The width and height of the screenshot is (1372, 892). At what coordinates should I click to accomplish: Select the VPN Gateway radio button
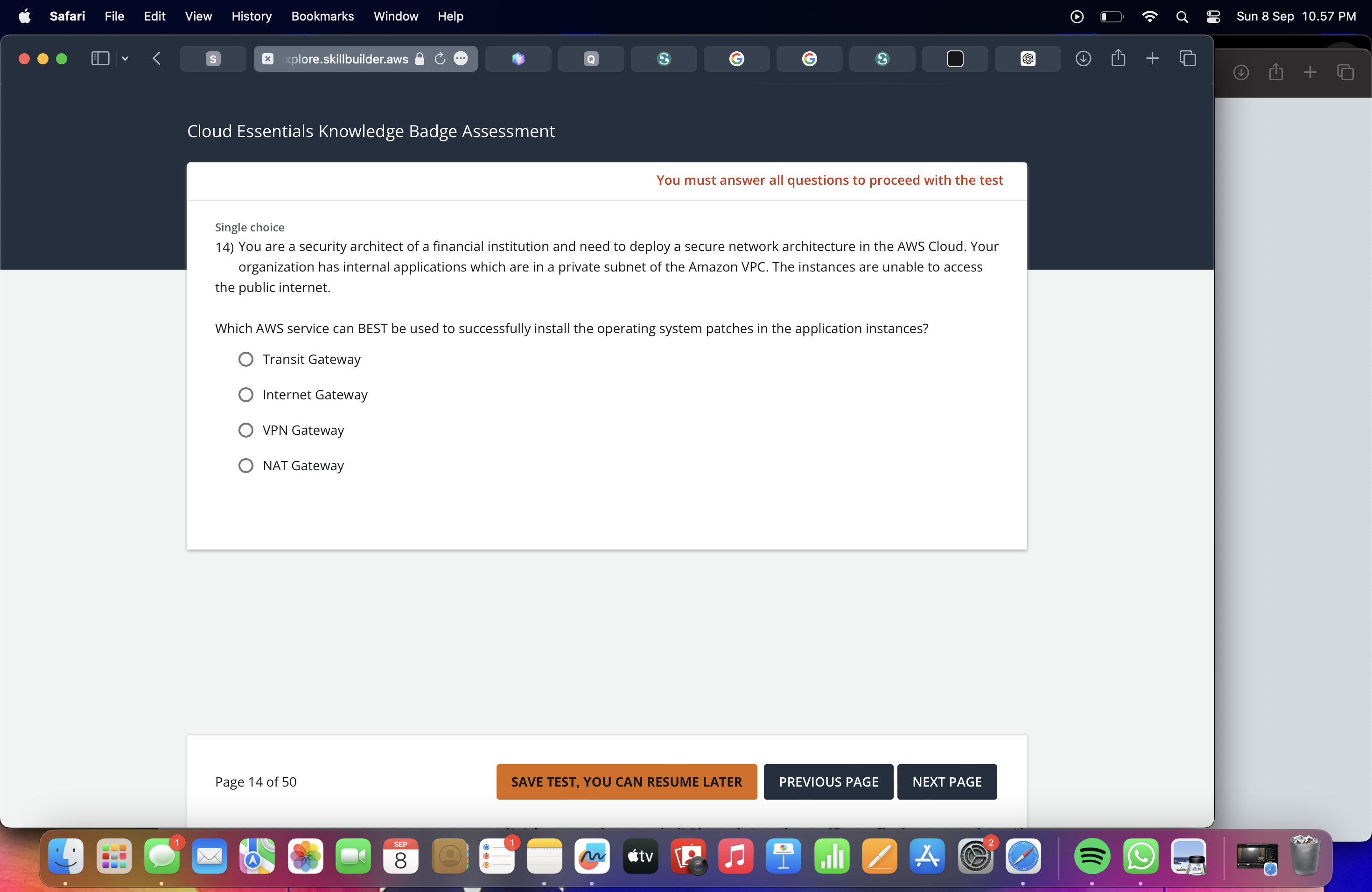tap(246, 430)
